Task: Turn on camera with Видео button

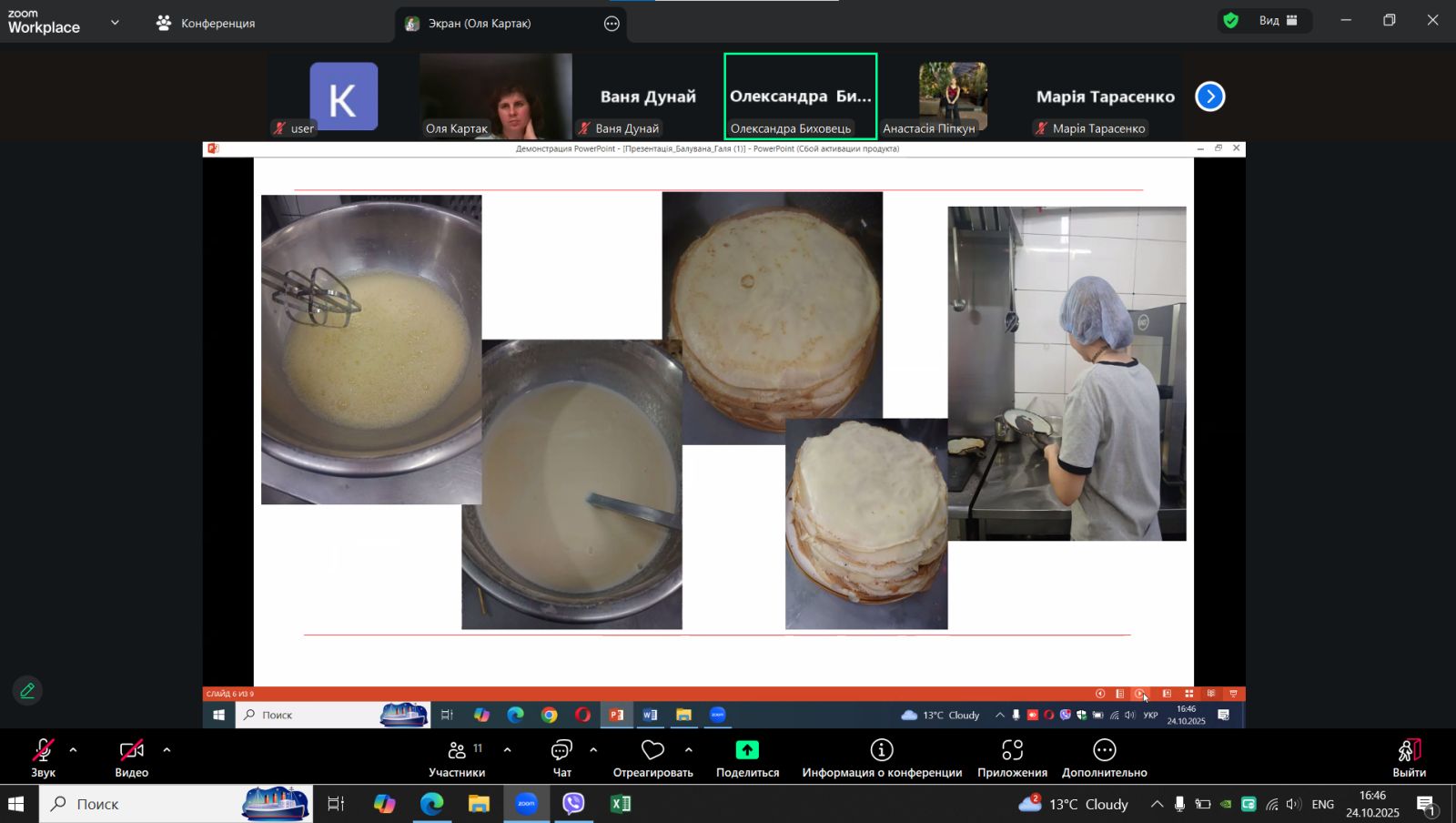Action: (x=131, y=757)
